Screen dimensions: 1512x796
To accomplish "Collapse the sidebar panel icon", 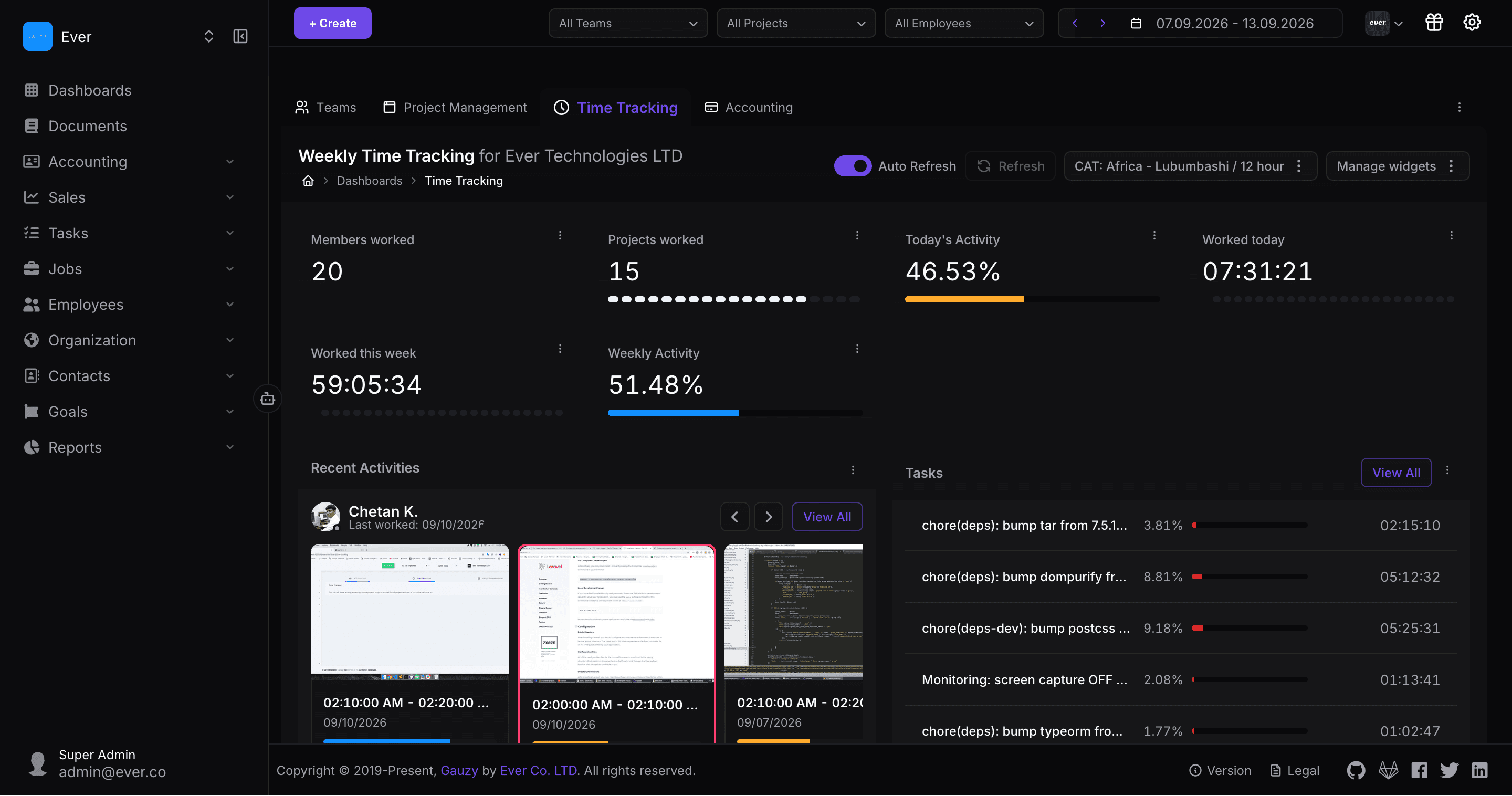I will 240,36.
